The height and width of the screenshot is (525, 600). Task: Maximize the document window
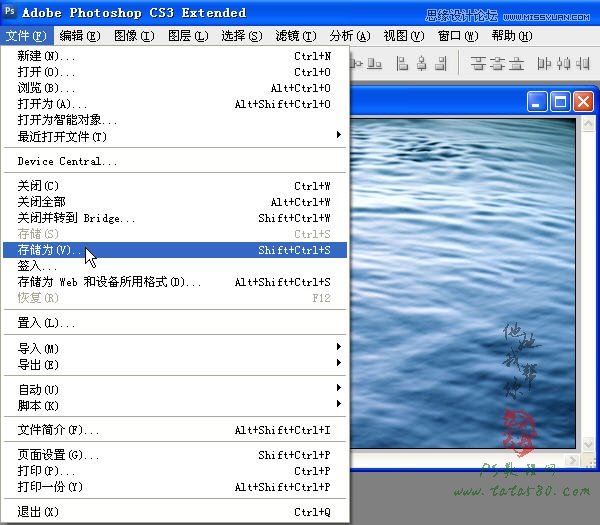pos(561,102)
